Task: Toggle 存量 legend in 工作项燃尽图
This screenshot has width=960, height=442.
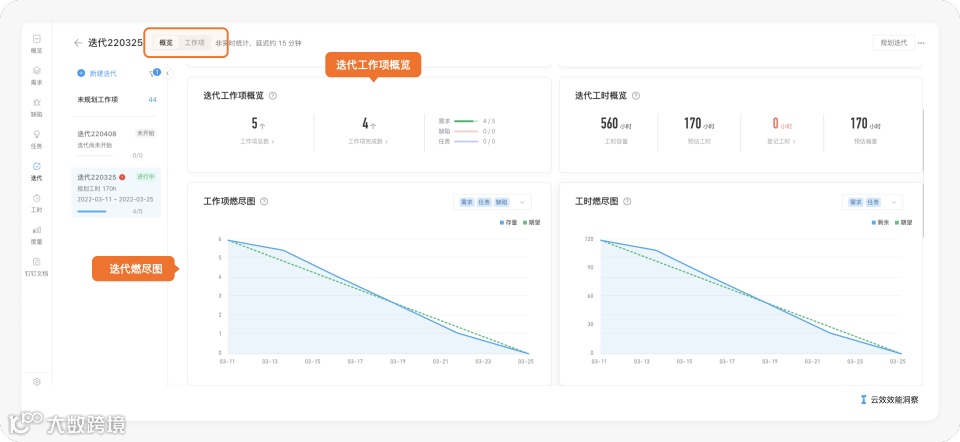Action: [x=509, y=223]
